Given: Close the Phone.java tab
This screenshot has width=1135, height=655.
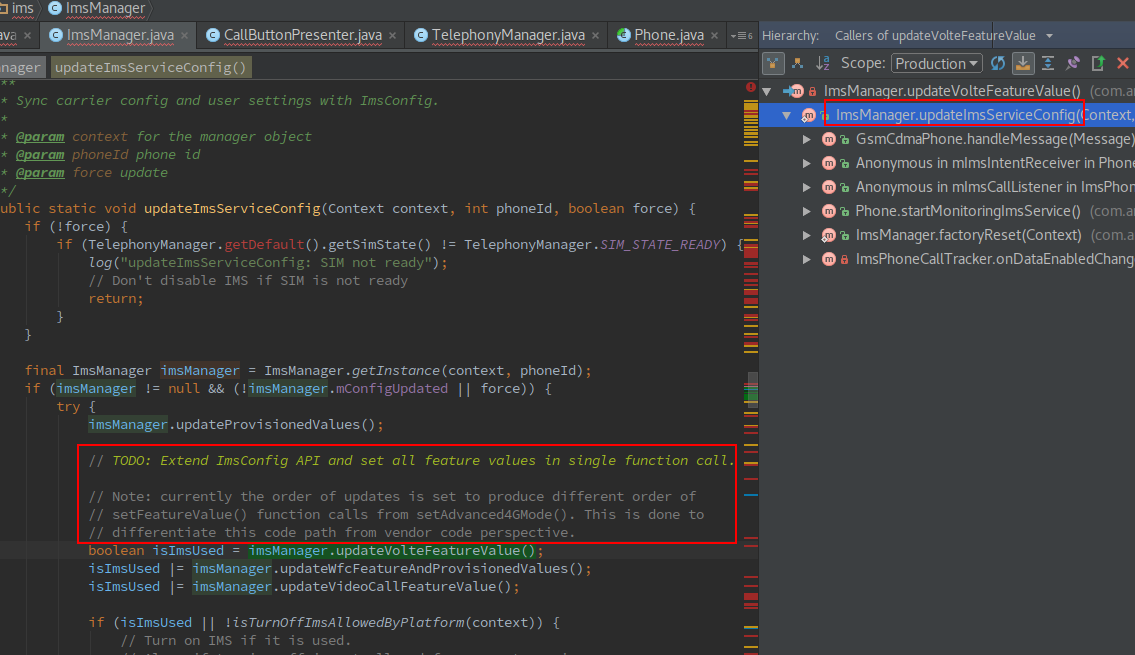Looking at the screenshot, I should [714, 35].
